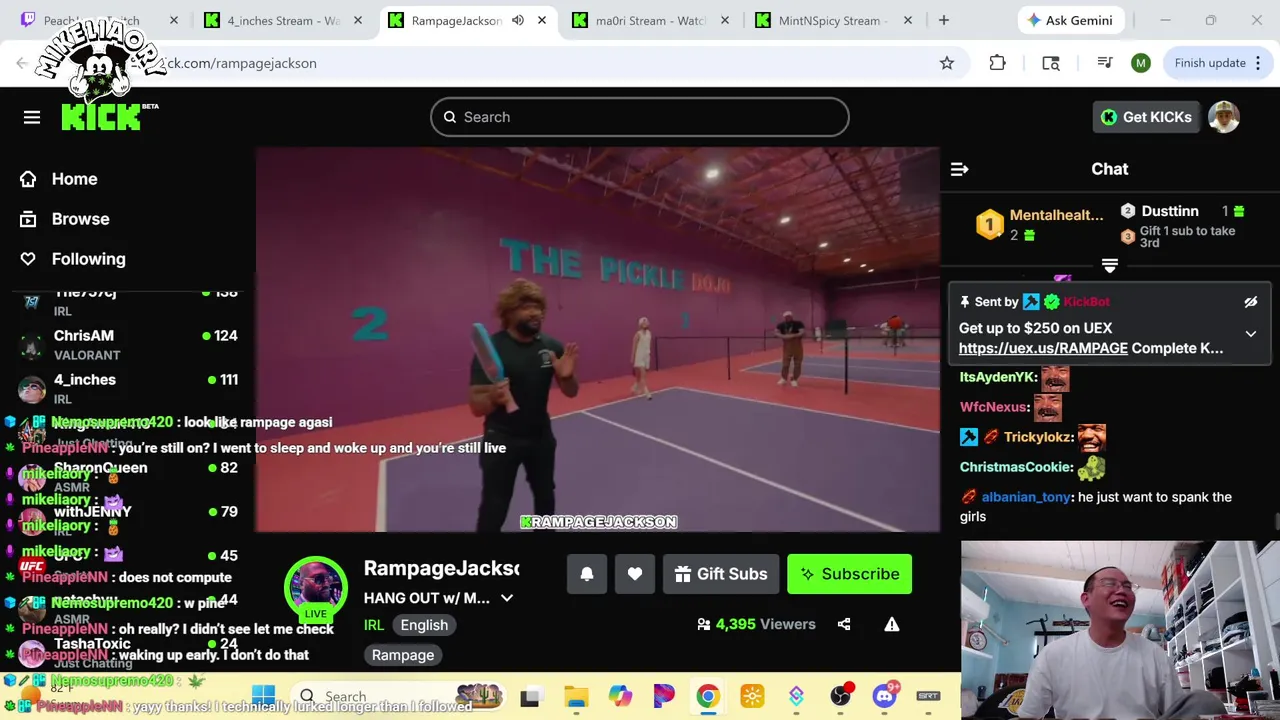Open Chrome profile M avatar

[1141, 63]
